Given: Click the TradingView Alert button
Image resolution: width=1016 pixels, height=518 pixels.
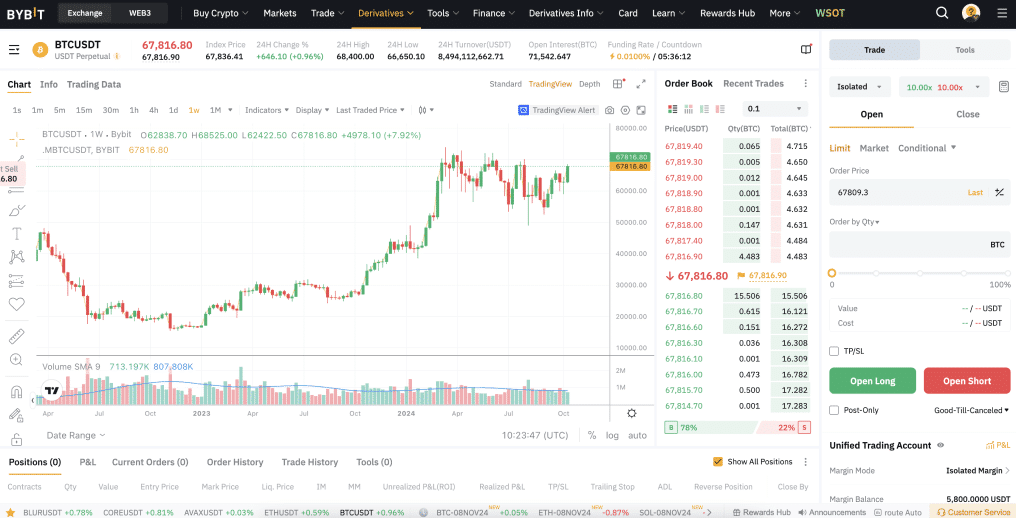Looking at the screenshot, I should (557, 110).
